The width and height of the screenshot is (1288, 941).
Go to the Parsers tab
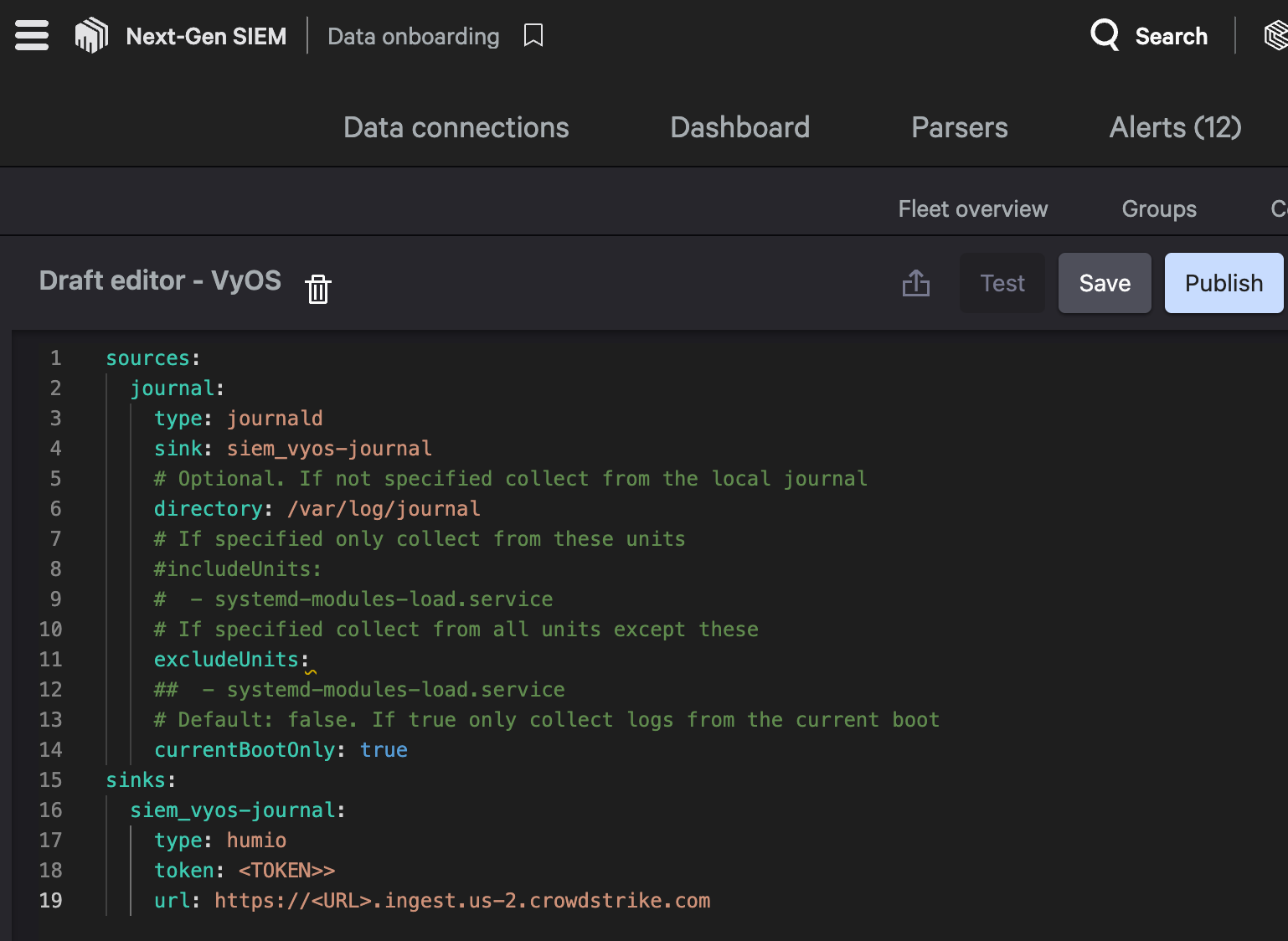click(959, 127)
